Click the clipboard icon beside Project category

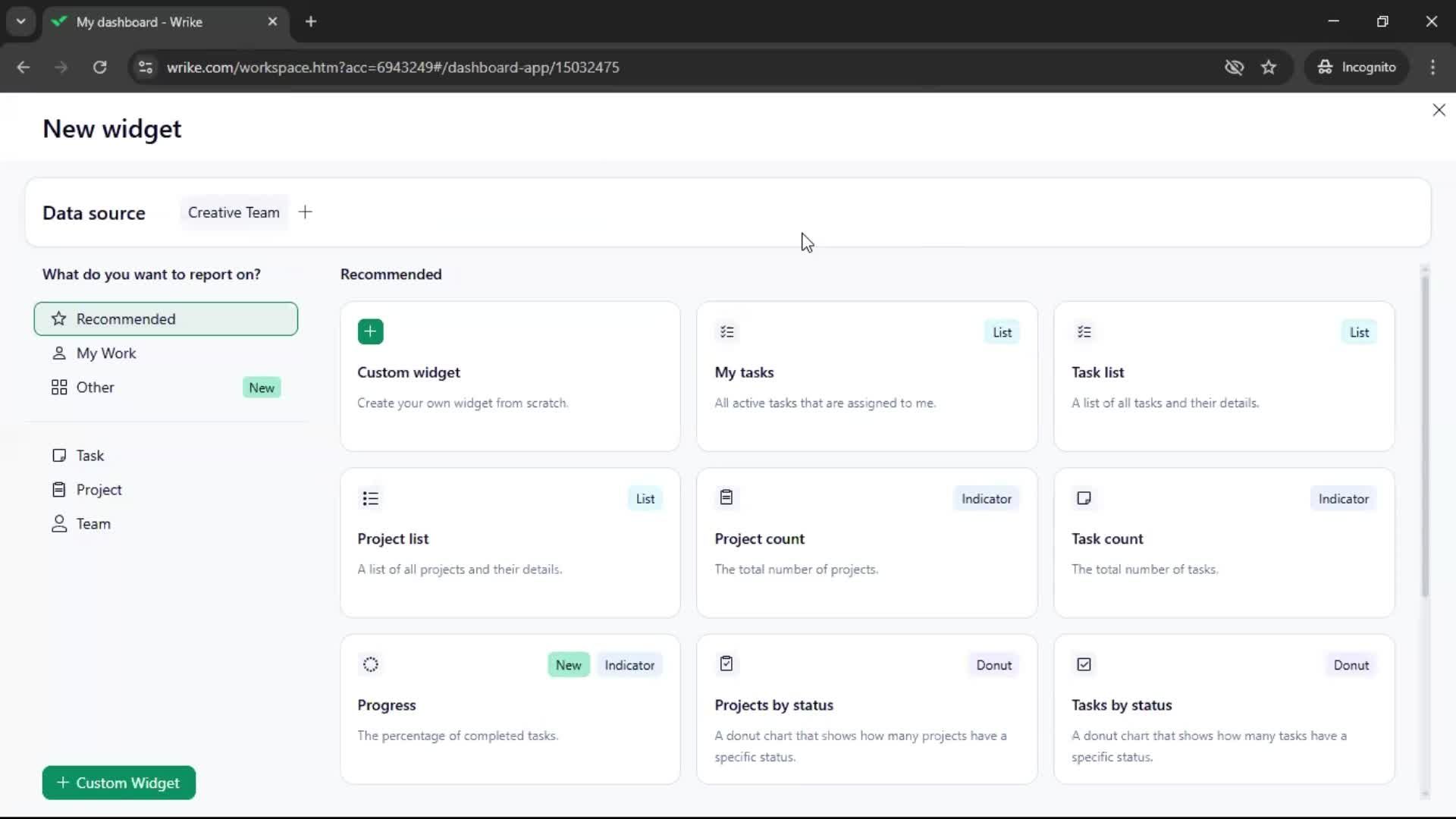point(58,489)
